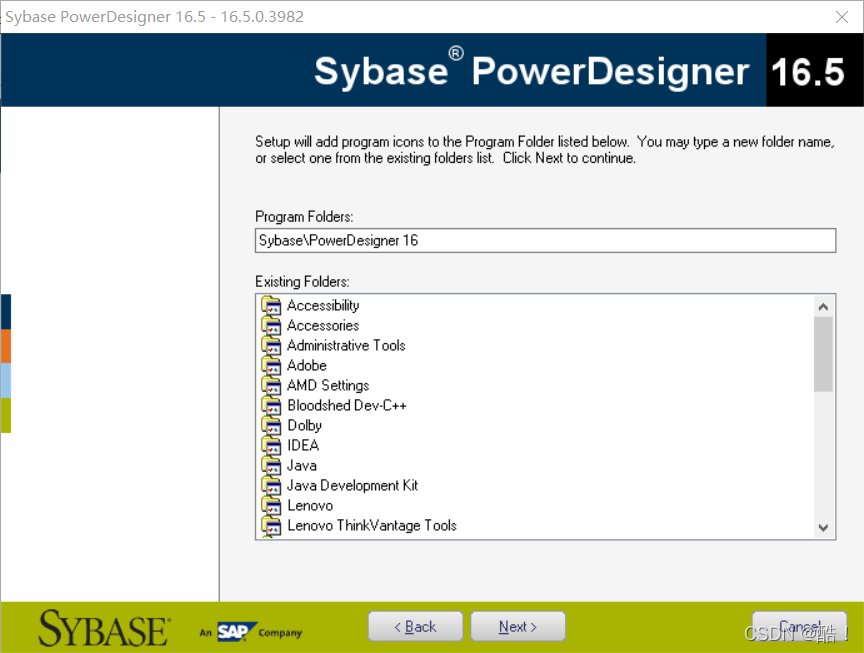This screenshot has height=653, width=864.
Task: Select the Java folder entry text
Action: [302, 466]
